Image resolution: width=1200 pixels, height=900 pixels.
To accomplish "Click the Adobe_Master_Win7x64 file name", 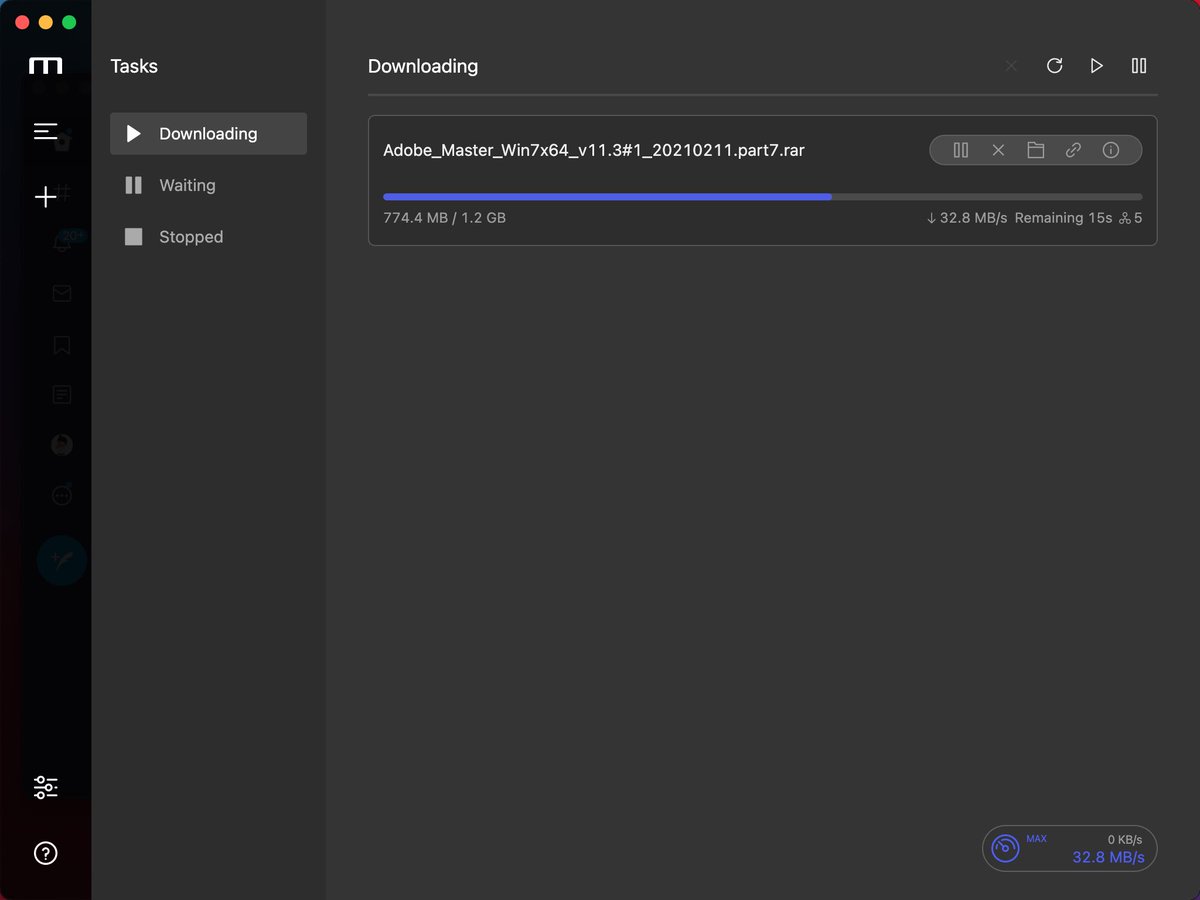I will tap(594, 151).
